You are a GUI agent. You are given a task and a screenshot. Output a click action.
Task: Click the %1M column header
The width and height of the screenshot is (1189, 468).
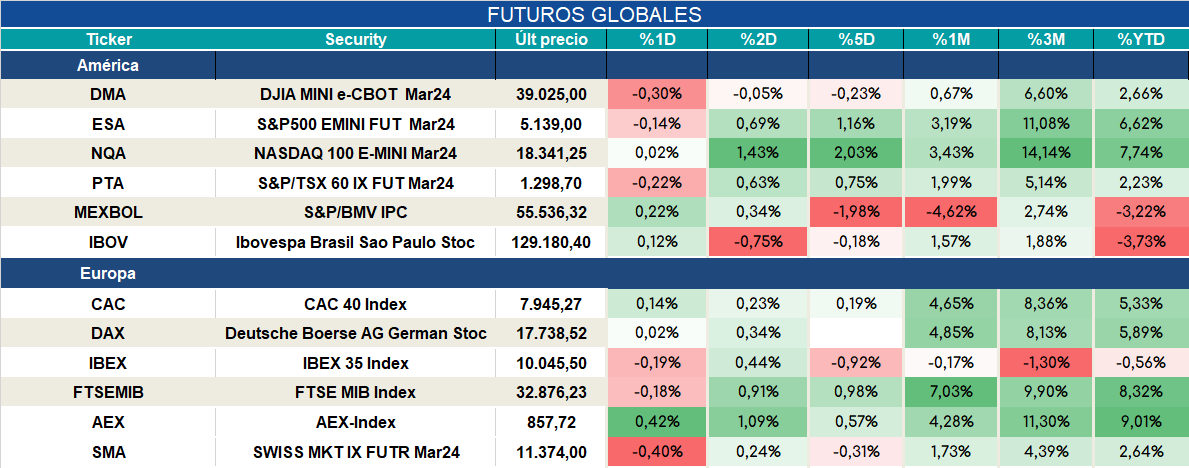951,39
